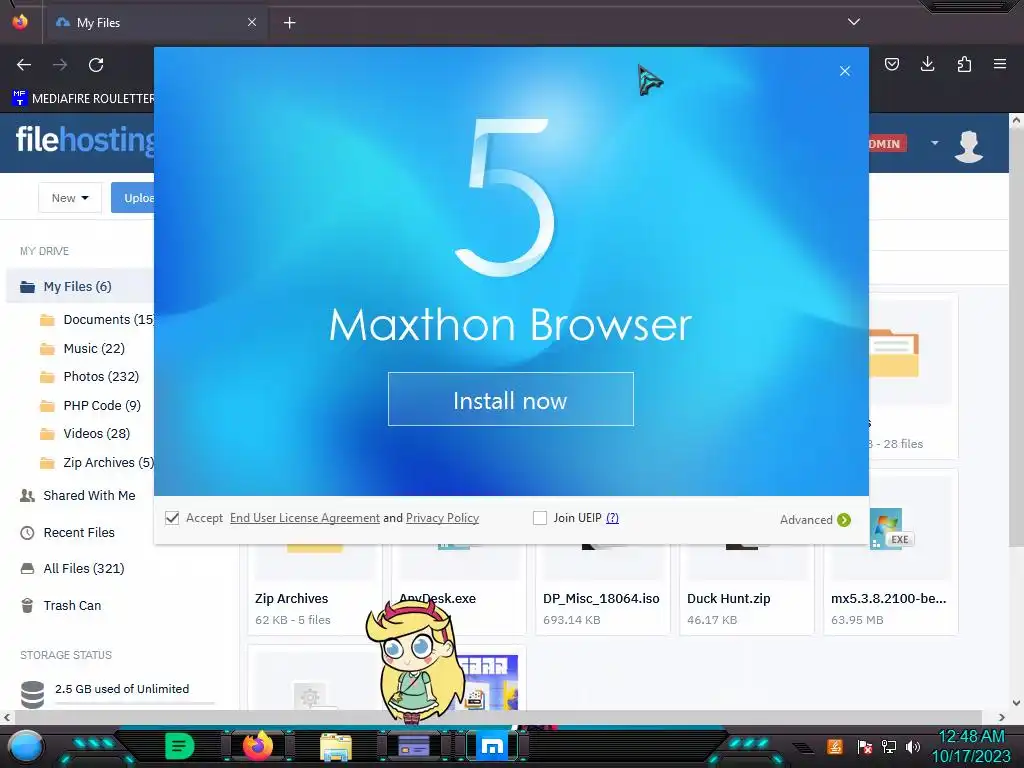
Task: Click the Upload button
Action: tap(133, 198)
